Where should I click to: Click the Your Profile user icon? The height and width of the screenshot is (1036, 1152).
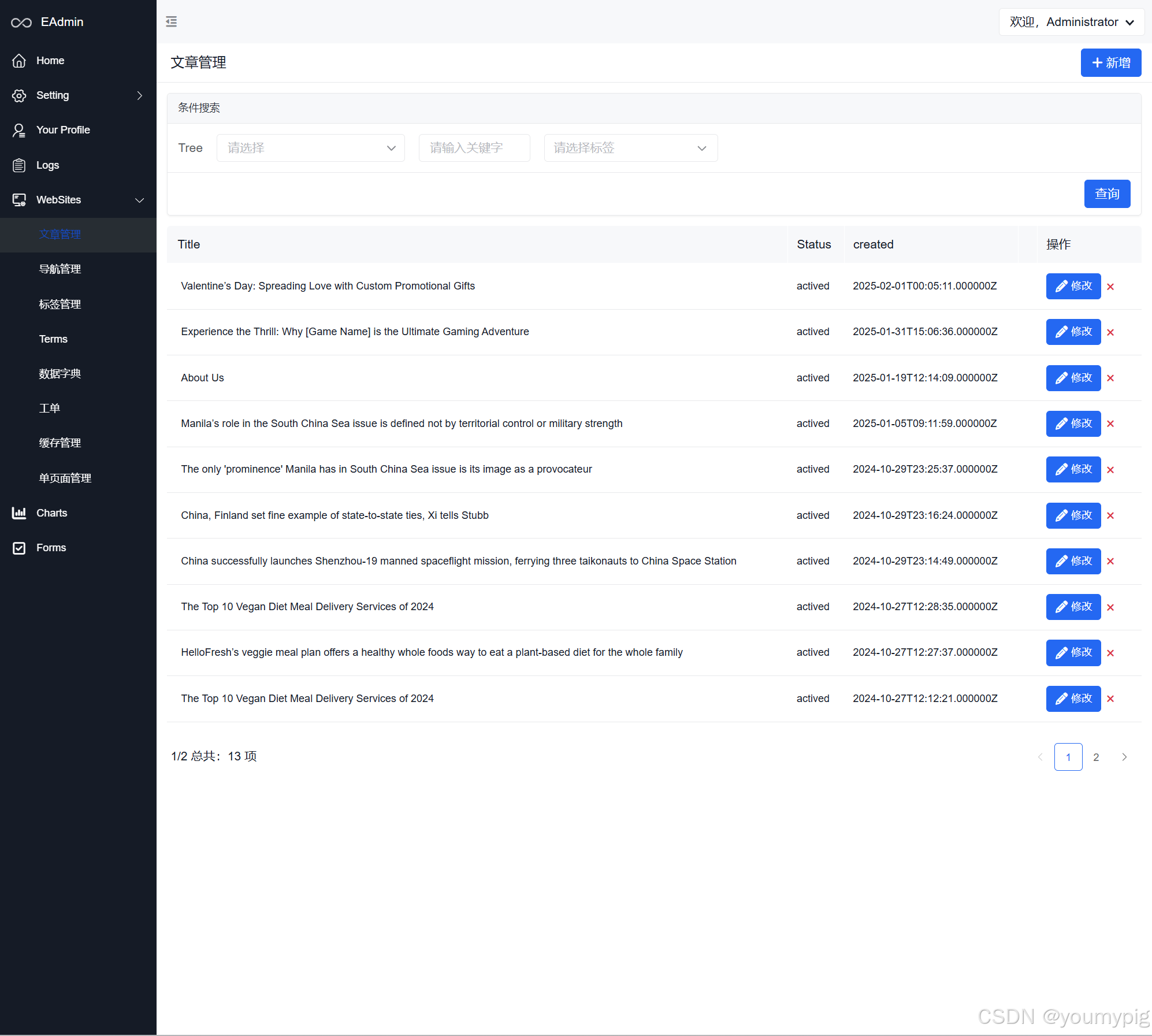(x=19, y=131)
